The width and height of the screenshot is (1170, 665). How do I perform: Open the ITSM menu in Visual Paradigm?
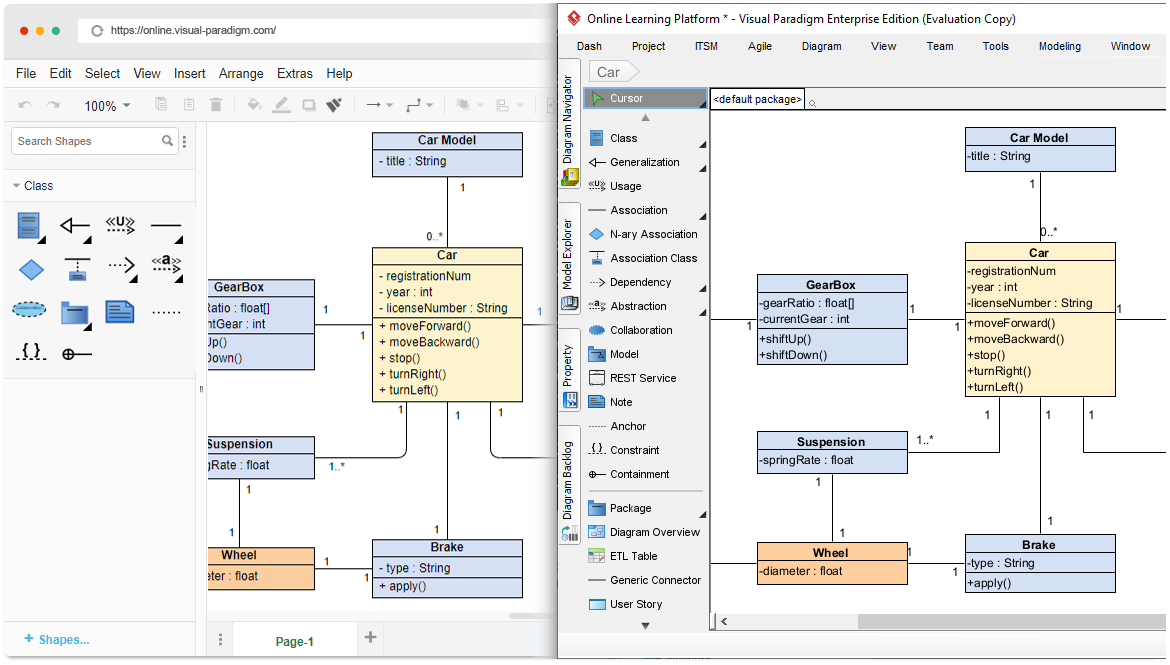(706, 46)
